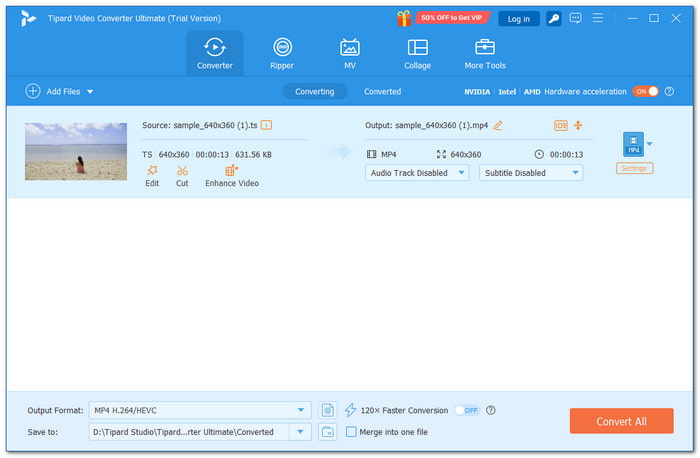
Task: Click the output format profile settings icon
Action: (328, 410)
